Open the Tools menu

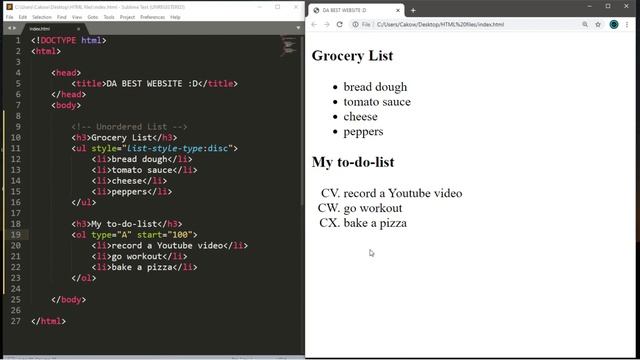coord(109,17)
